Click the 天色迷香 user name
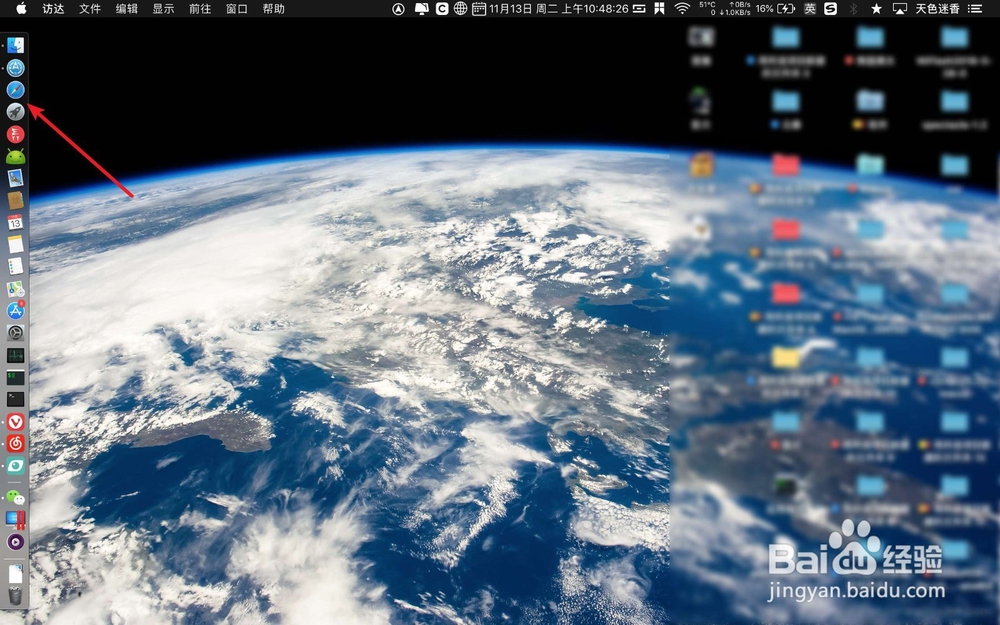The height and width of the screenshot is (625, 1000). (938, 9)
